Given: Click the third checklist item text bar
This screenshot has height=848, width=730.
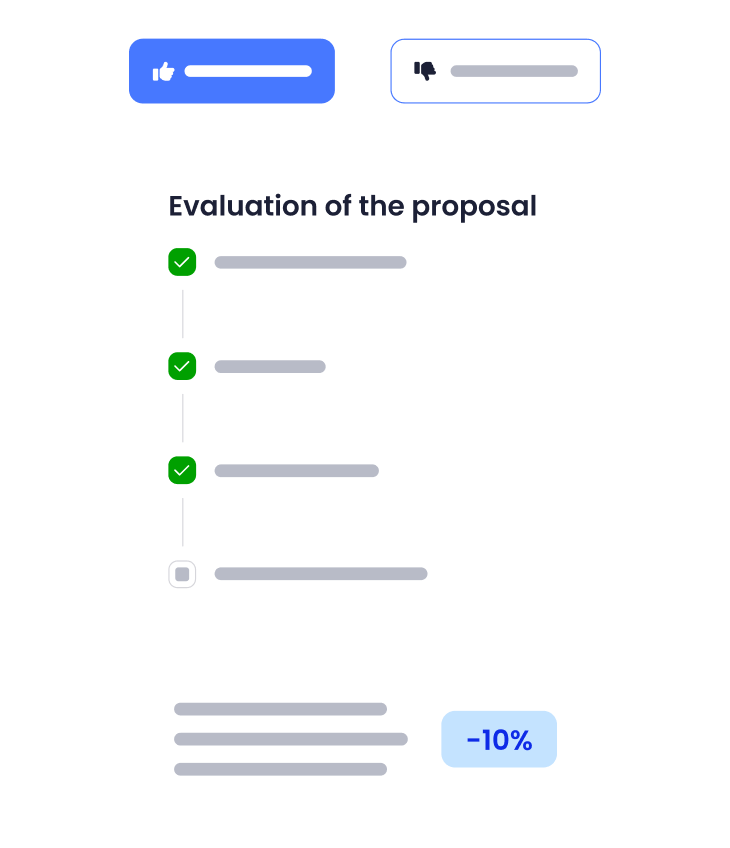Looking at the screenshot, I should (296, 471).
